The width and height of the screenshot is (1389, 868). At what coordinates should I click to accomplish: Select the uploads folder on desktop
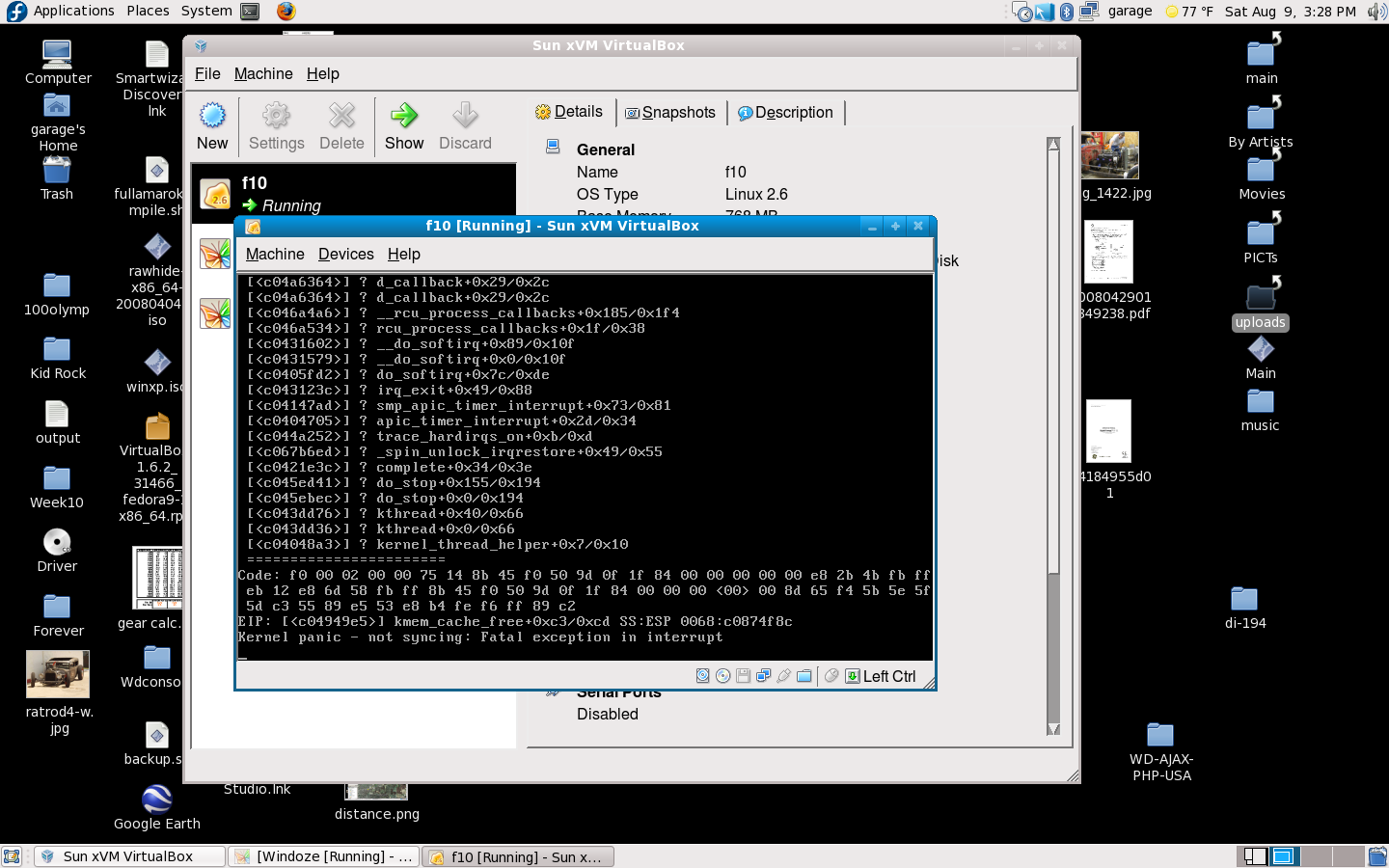coord(1261,305)
